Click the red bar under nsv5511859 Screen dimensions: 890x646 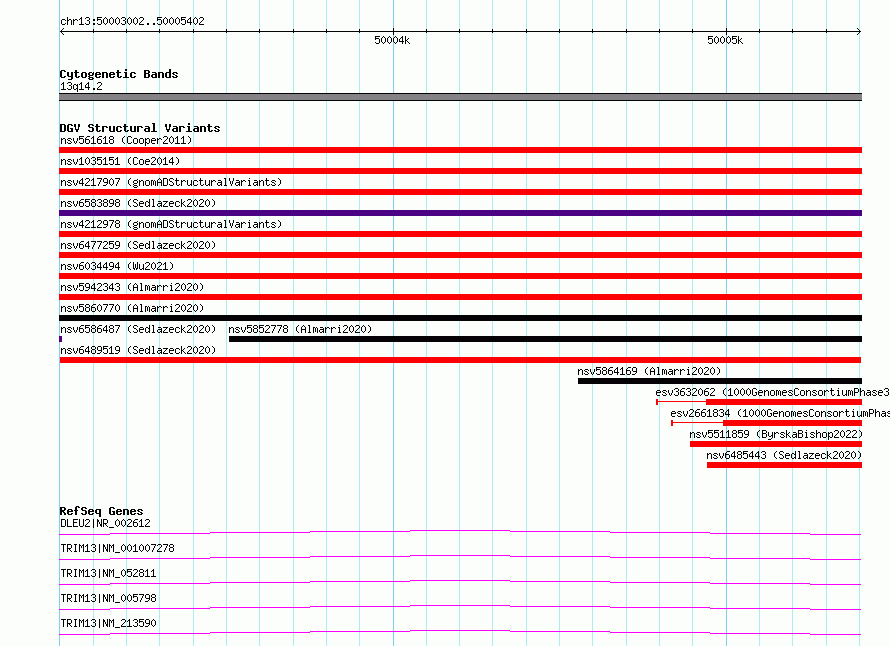[776, 444]
